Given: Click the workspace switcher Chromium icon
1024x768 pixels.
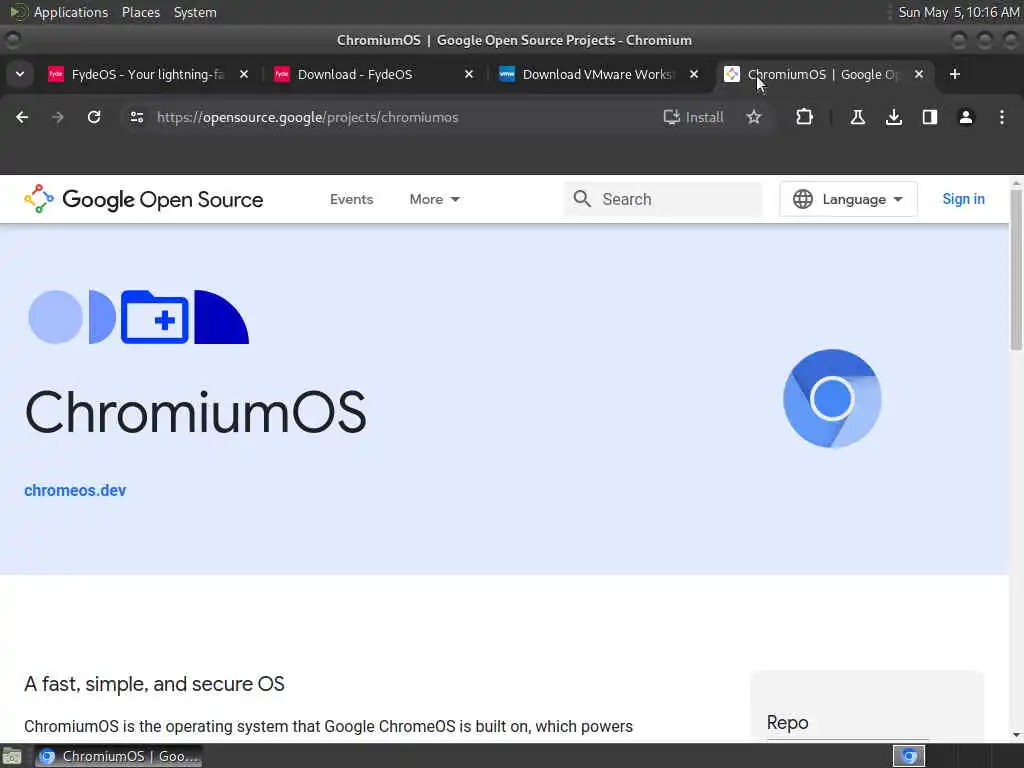Looking at the screenshot, I should click(908, 756).
